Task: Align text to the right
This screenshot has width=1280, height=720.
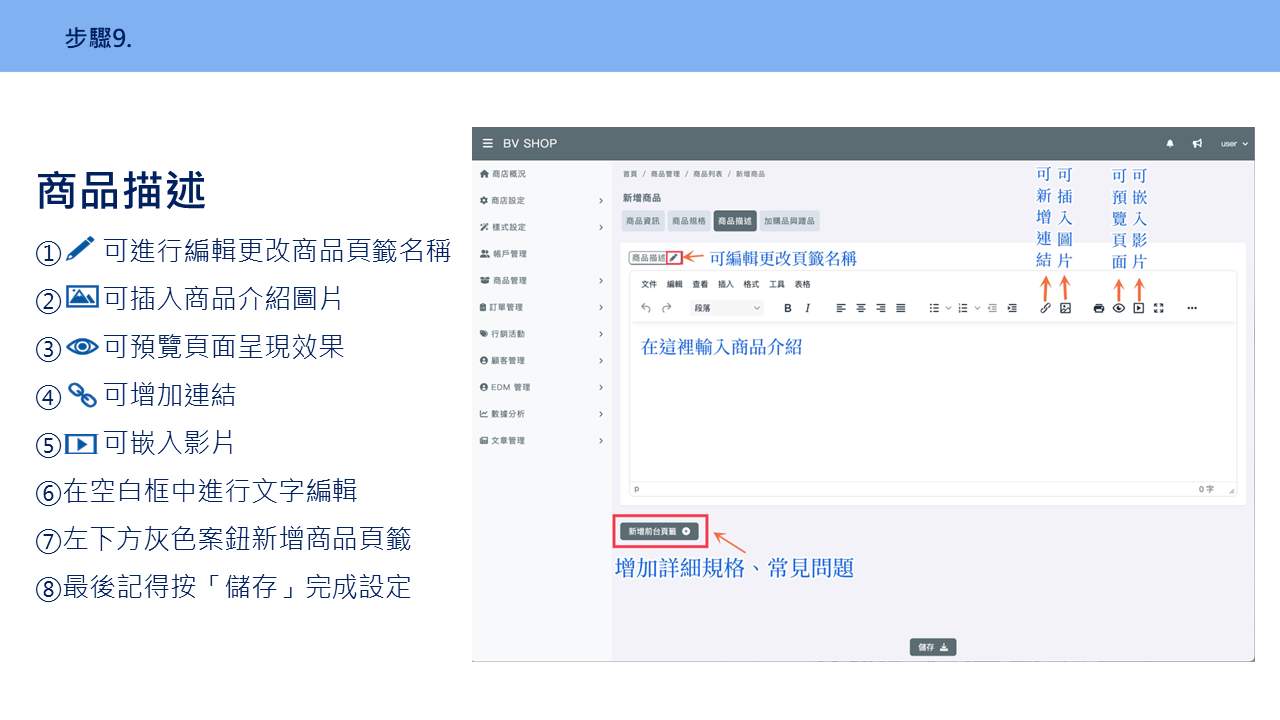Action: [x=881, y=308]
